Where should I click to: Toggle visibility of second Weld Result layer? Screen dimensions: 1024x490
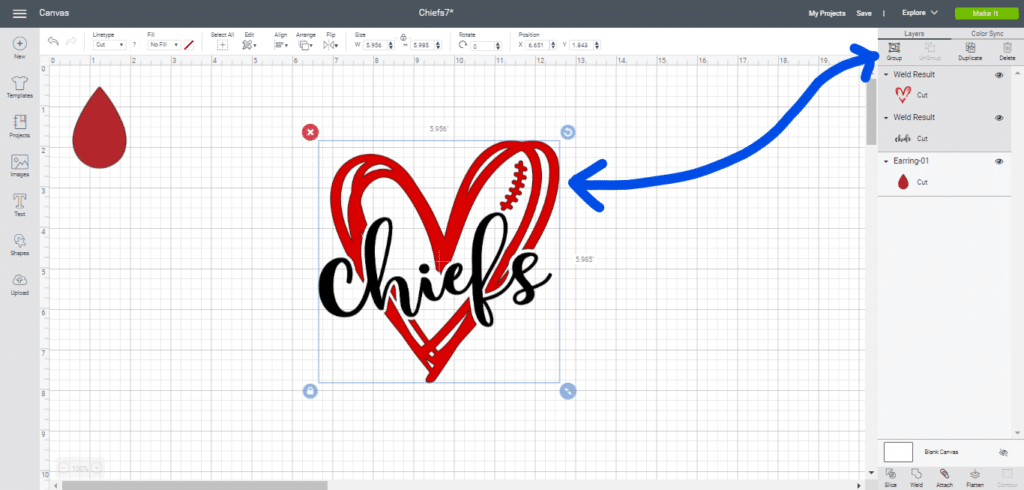pyautogui.click(x=999, y=118)
